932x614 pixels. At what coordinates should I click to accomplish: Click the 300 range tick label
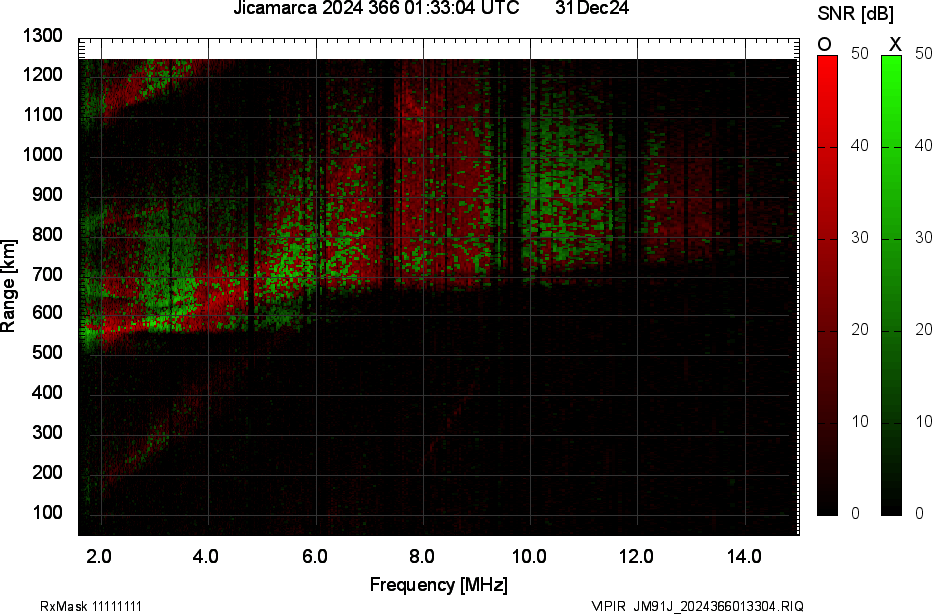(x=47, y=432)
